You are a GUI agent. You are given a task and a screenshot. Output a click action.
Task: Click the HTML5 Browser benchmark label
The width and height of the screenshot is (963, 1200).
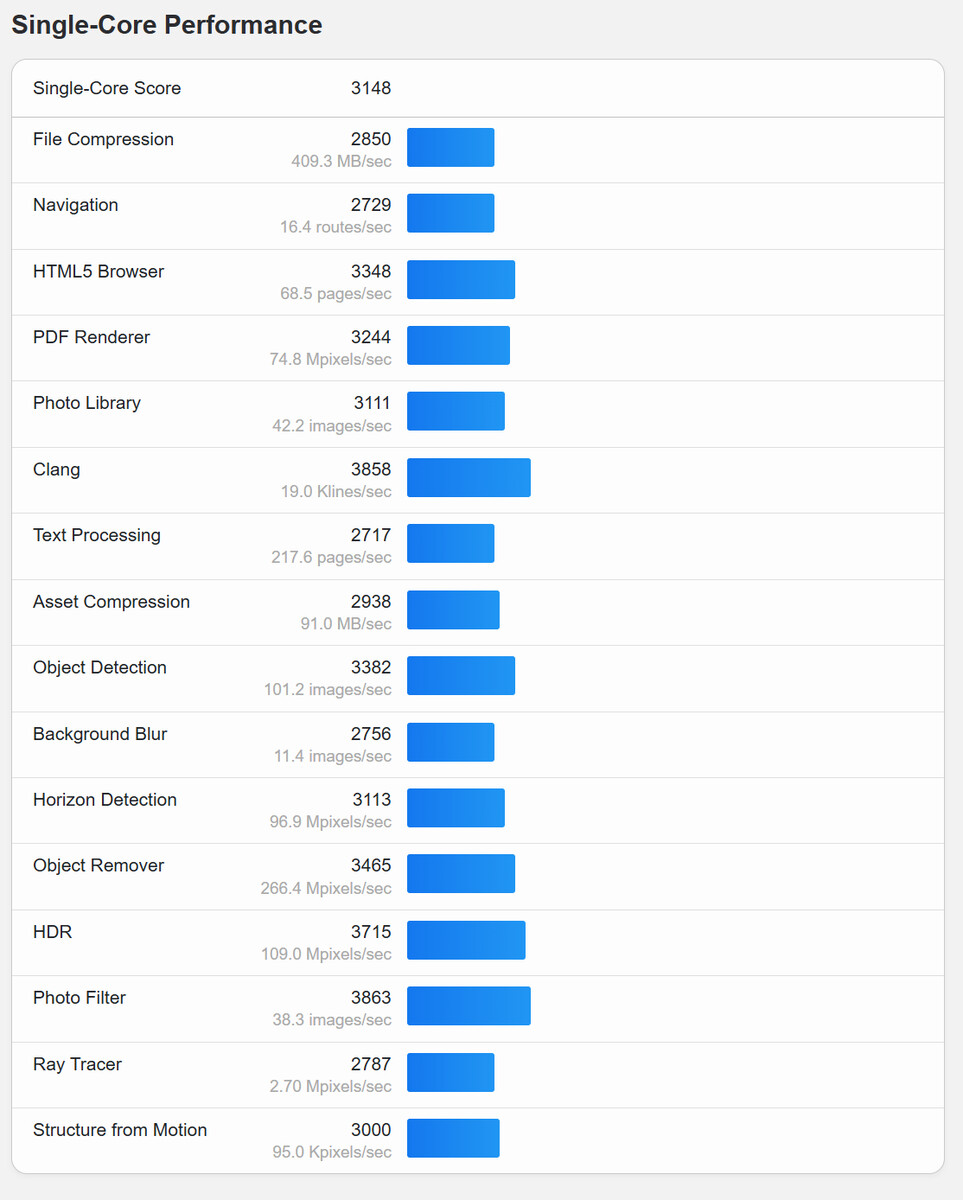[x=98, y=272]
